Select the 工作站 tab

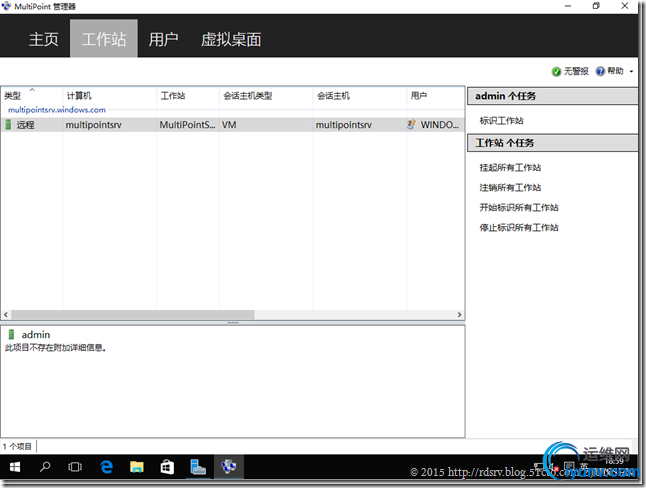click(x=104, y=38)
